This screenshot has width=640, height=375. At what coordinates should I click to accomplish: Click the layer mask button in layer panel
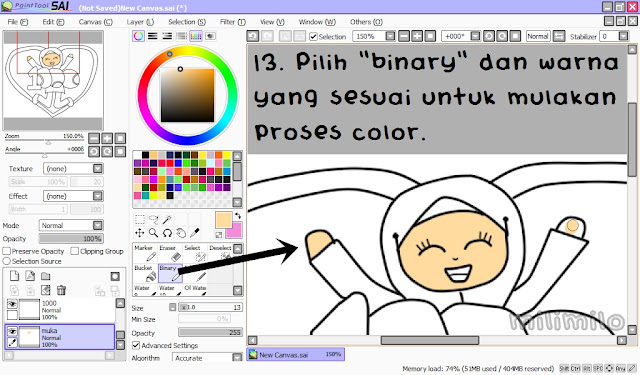point(115,276)
